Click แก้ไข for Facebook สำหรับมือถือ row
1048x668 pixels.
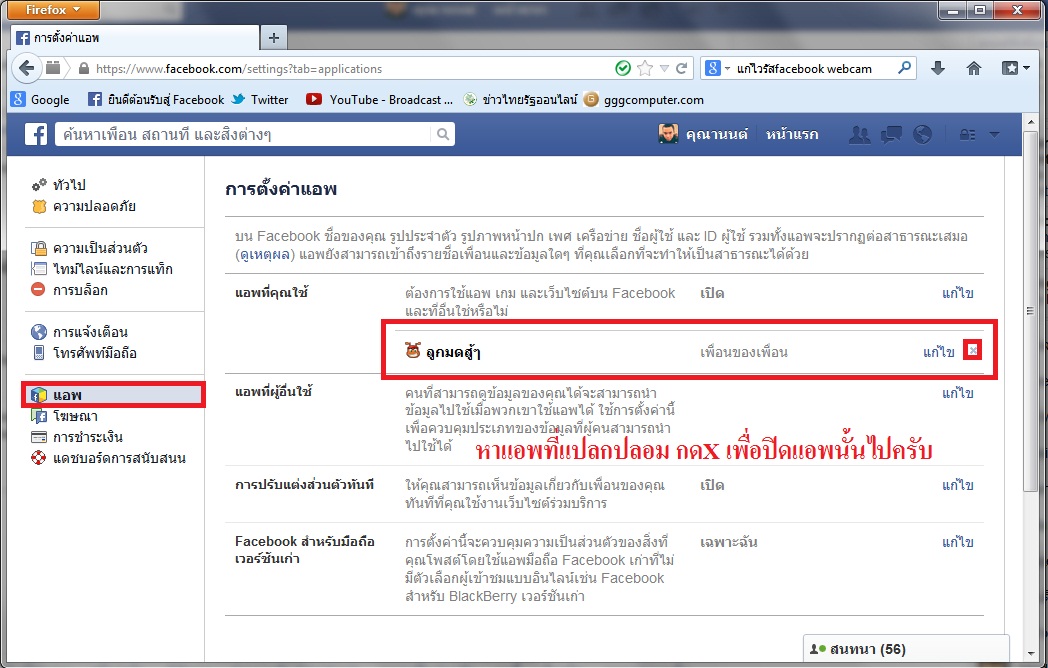click(x=957, y=542)
